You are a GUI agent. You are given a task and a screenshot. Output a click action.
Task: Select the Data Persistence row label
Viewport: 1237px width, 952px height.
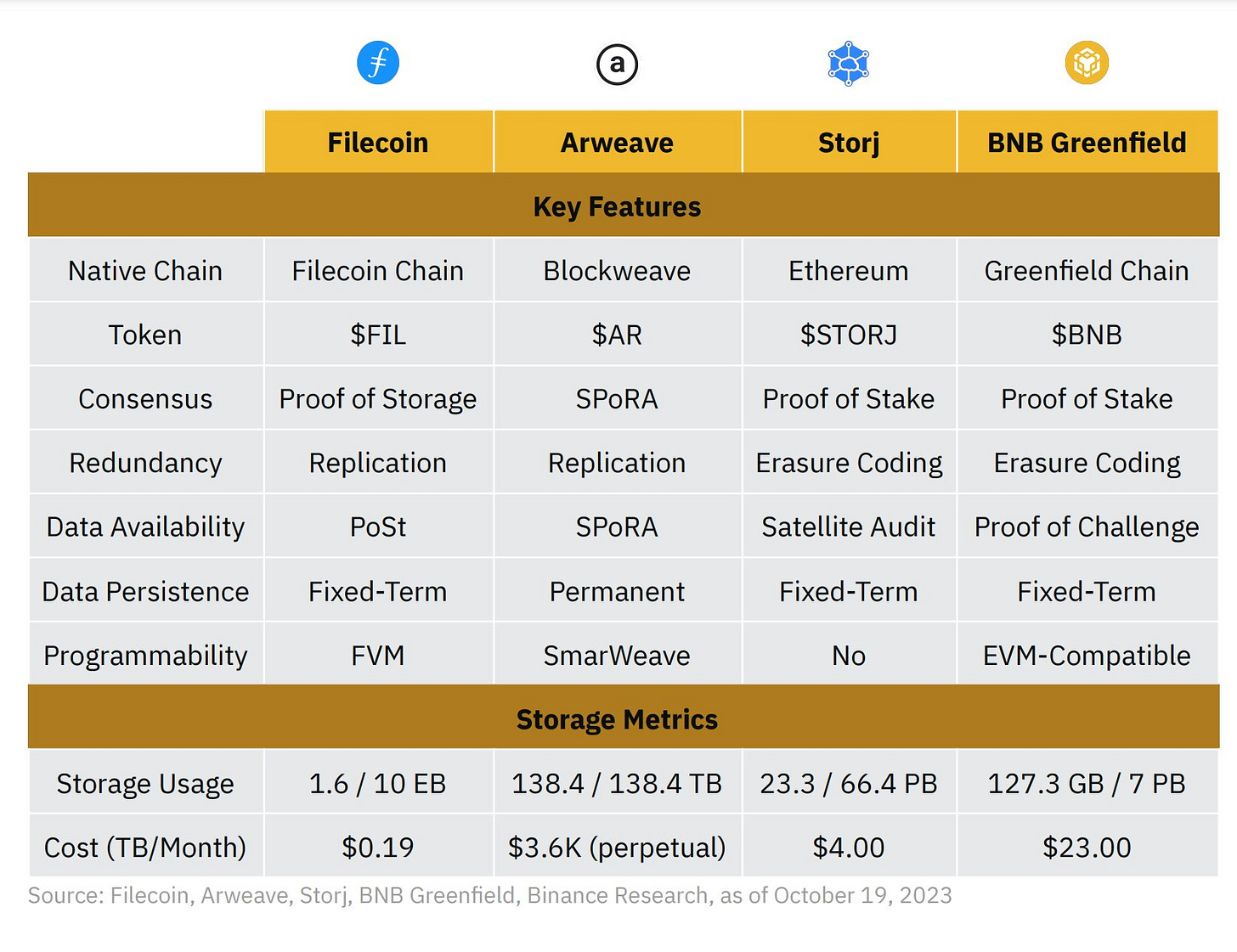(x=146, y=591)
